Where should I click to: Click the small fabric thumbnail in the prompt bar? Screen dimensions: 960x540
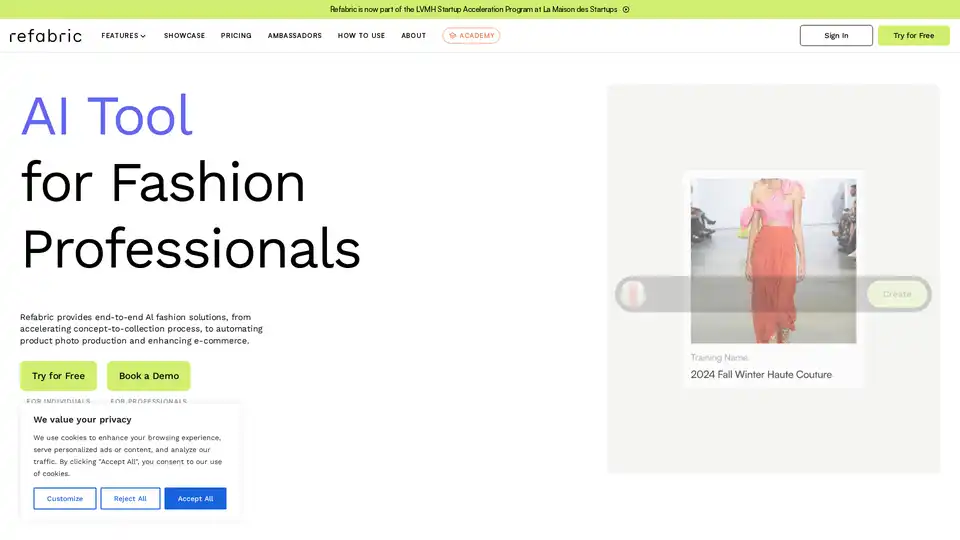[x=632, y=294]
